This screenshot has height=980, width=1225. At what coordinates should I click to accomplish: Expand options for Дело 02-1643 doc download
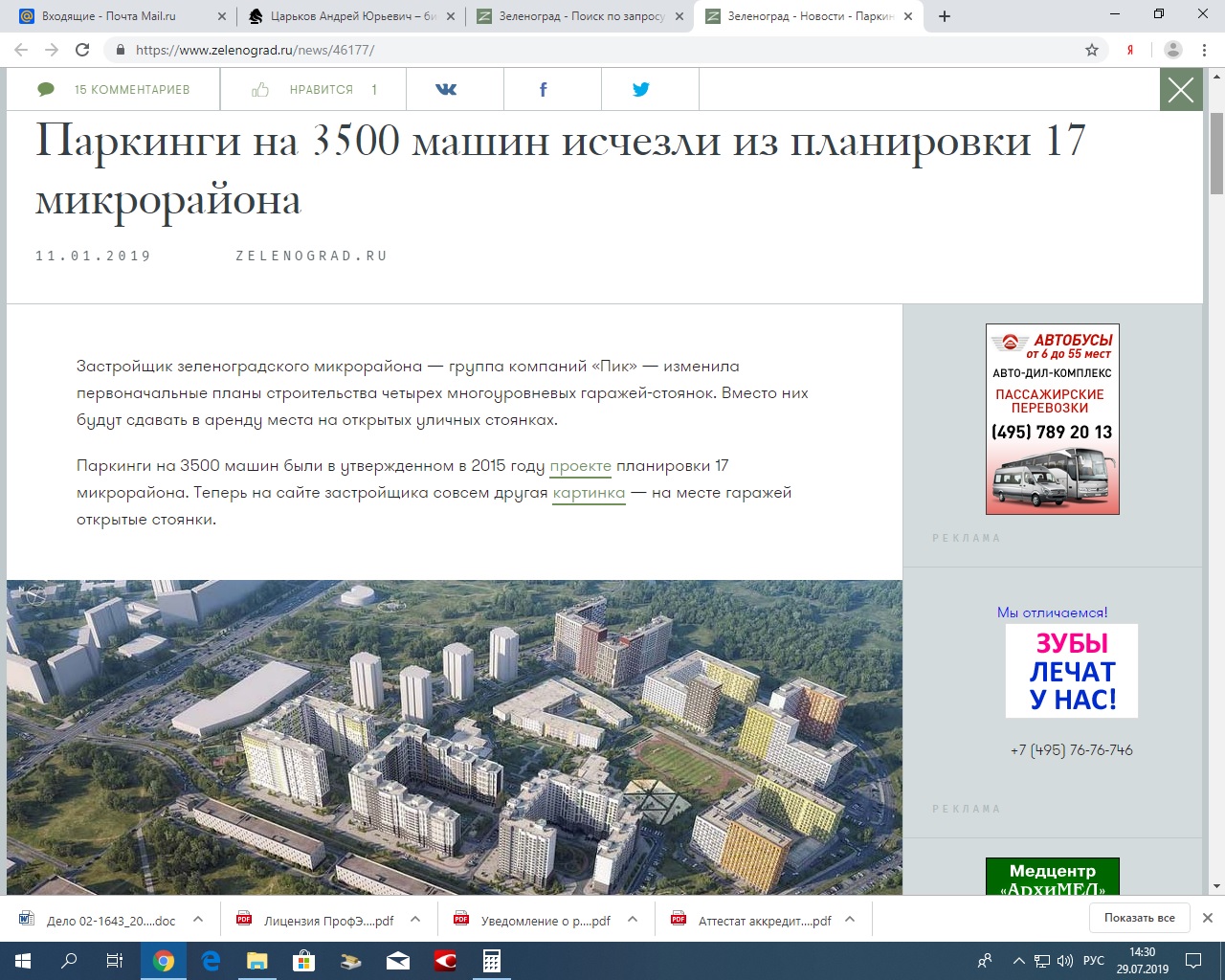click(x=198, y=920)
